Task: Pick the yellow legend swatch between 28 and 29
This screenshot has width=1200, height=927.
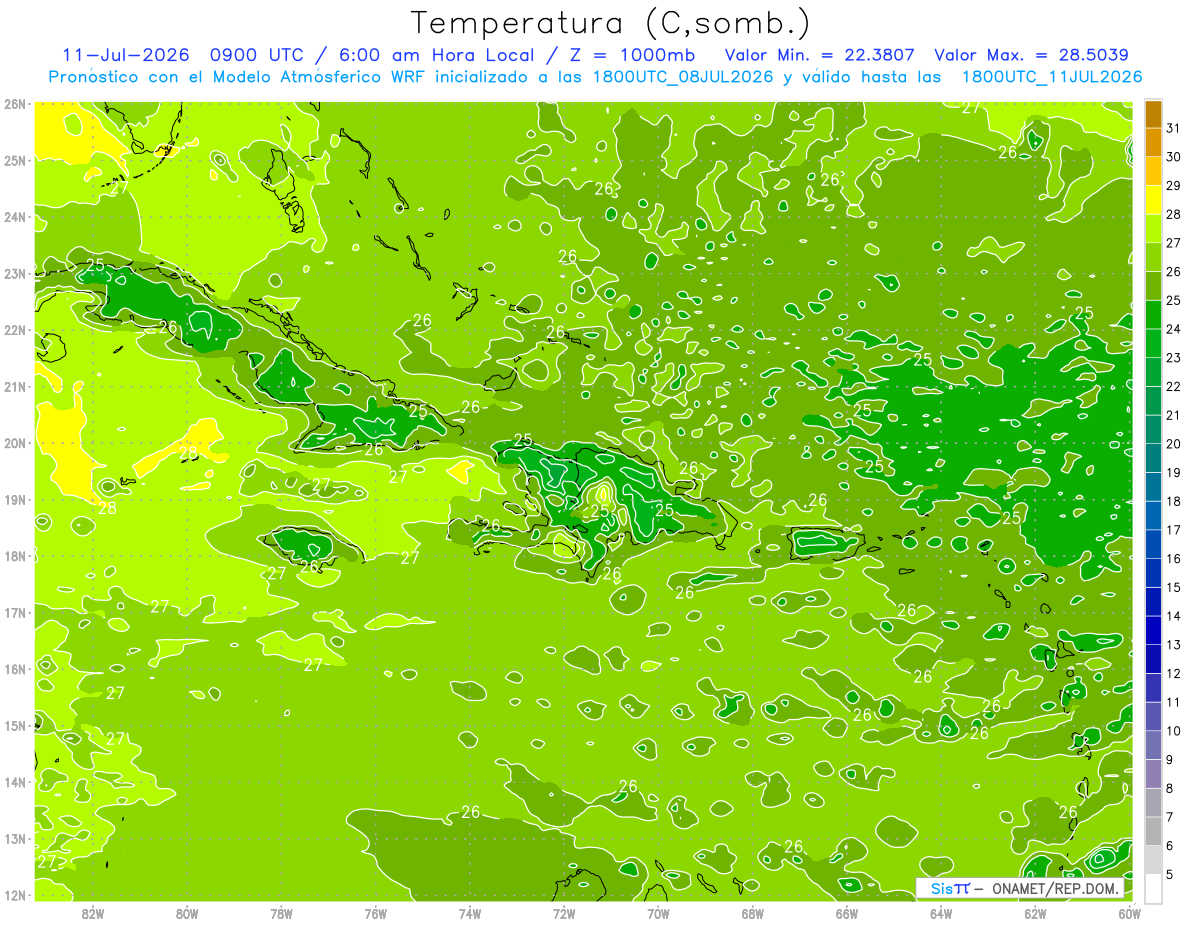Action: (x=1153, y=200)
